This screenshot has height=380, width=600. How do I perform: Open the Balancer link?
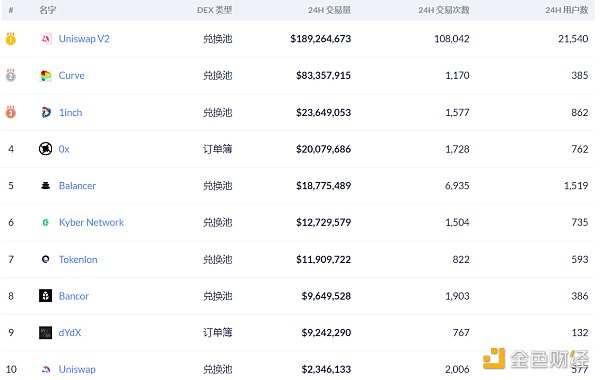[x=77, y=186]
